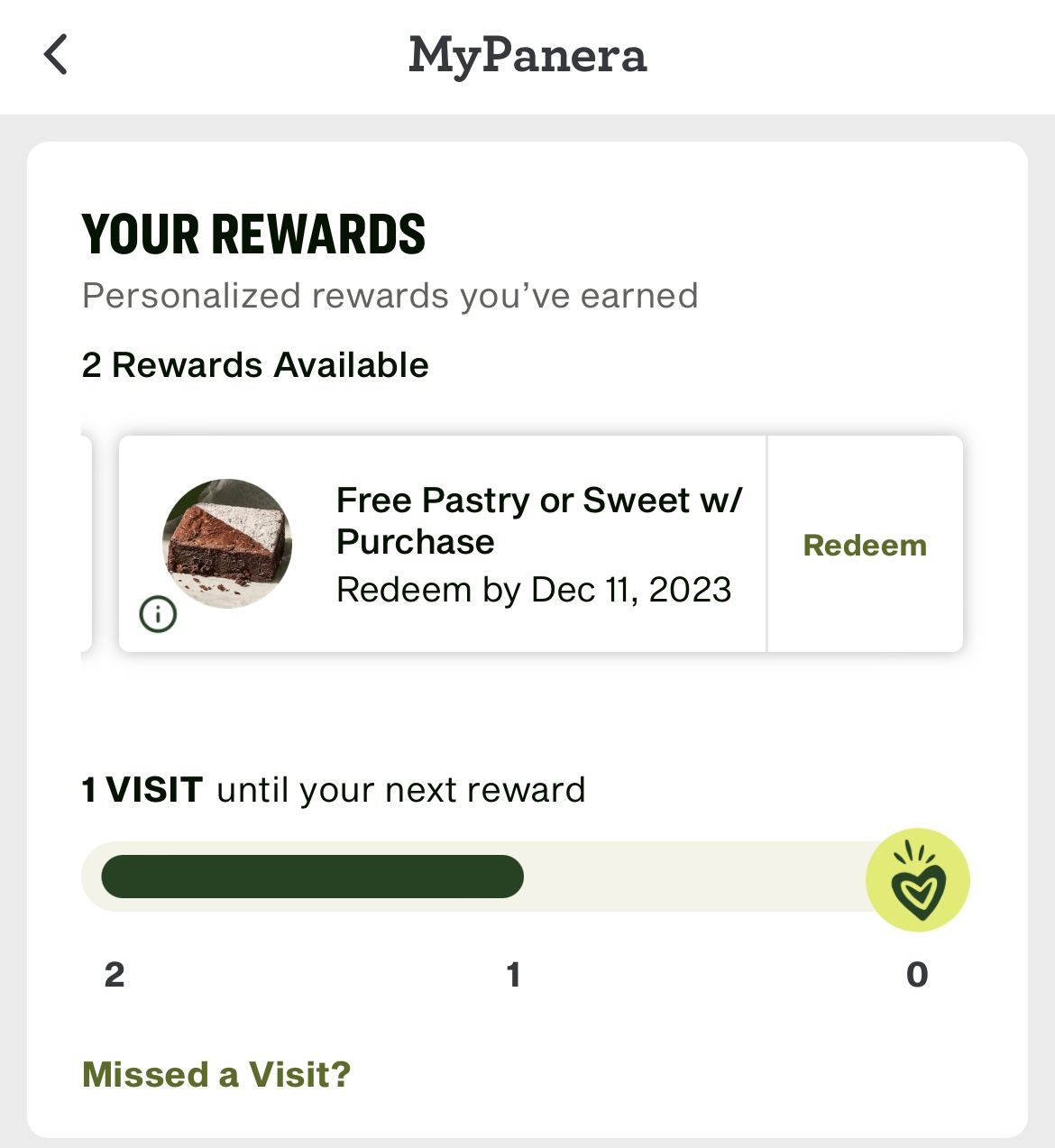The height and width of the screenshot is (1148, 1055).
Task: Click the number 1 progress label
Action: click(513, 975)
